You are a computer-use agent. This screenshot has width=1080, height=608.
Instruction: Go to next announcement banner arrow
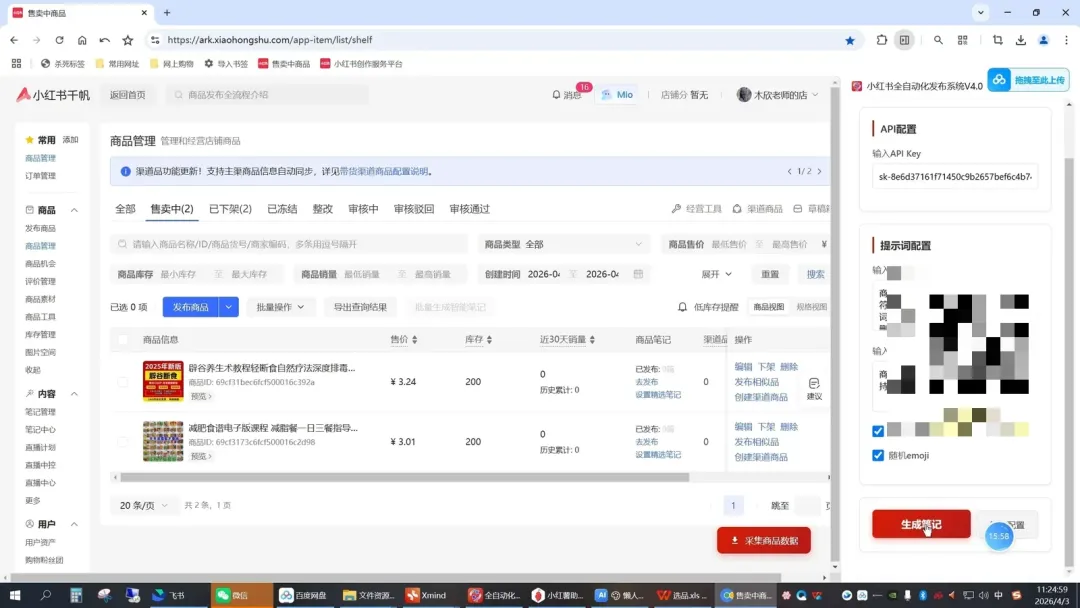820,171
